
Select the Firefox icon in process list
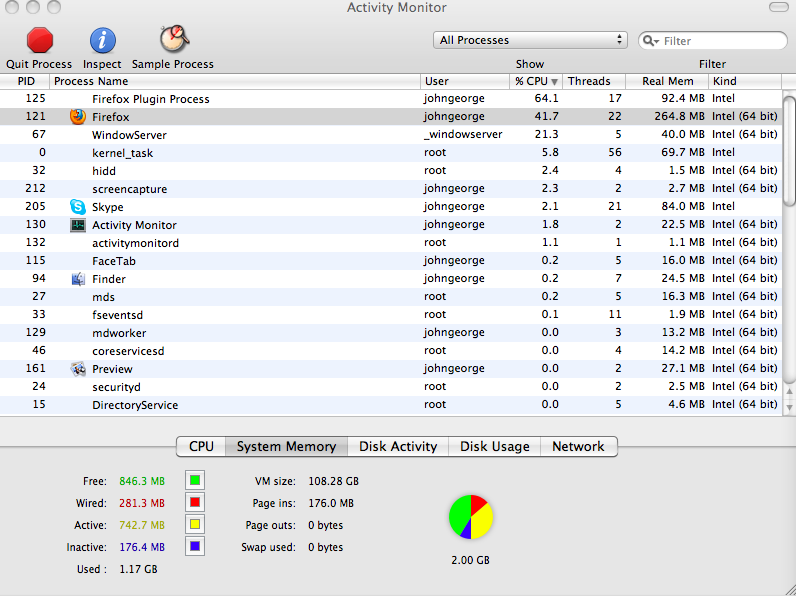[x=78, y=117]
